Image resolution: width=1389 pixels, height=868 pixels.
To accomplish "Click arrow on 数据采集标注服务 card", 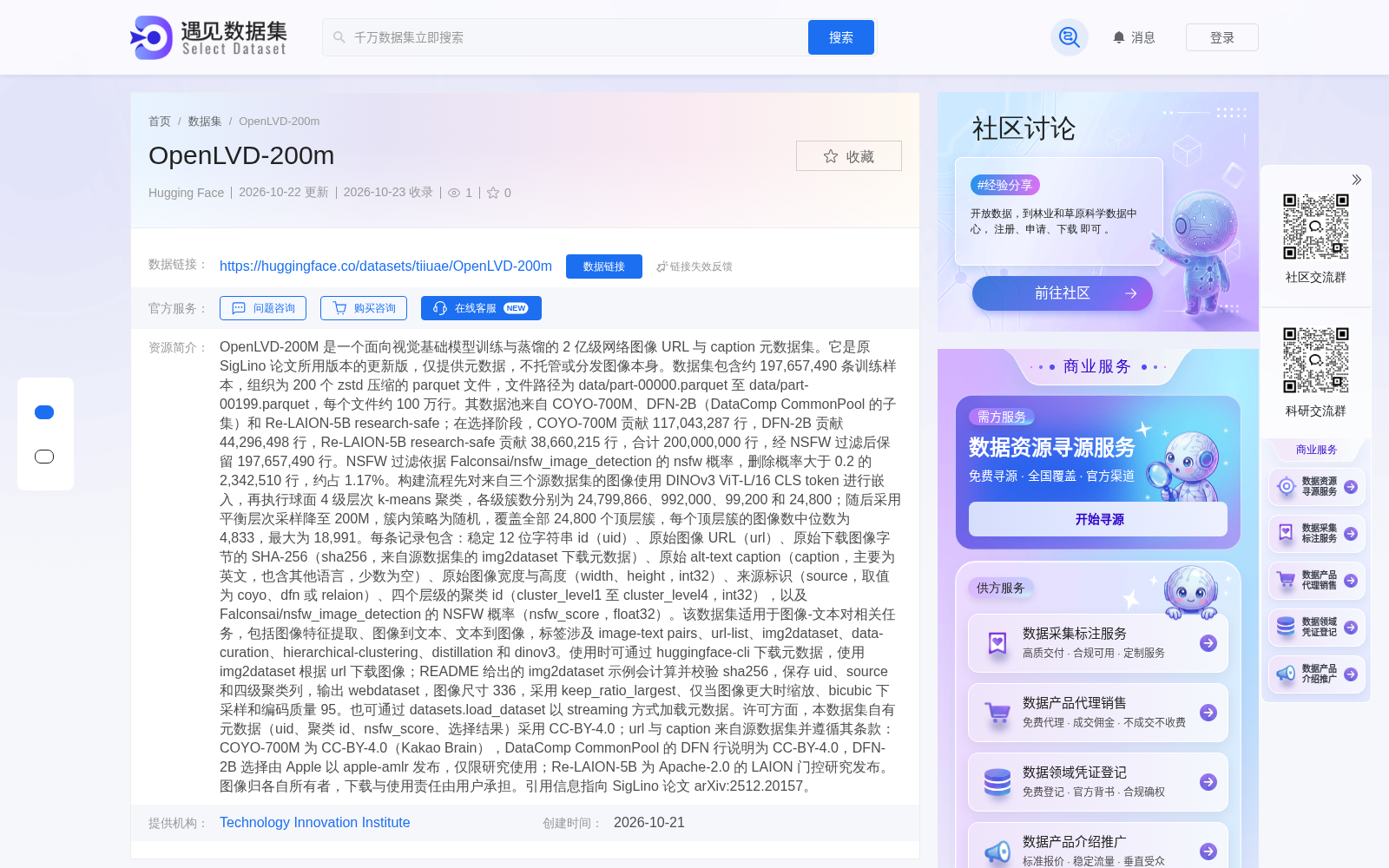I will pos(1208,643).
